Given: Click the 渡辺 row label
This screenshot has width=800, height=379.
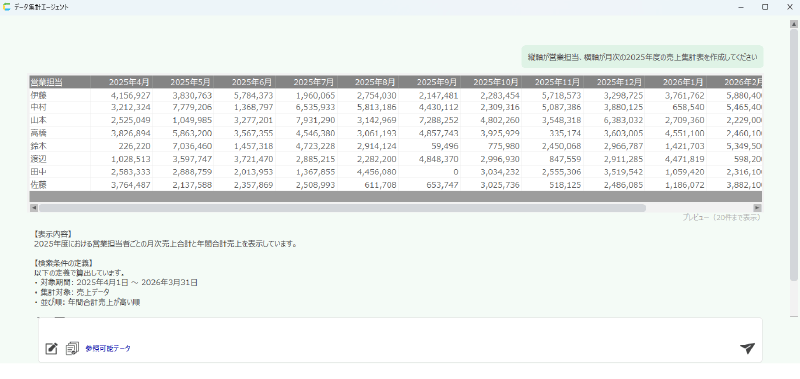Looking at the screenshot, I should point(39,159).
